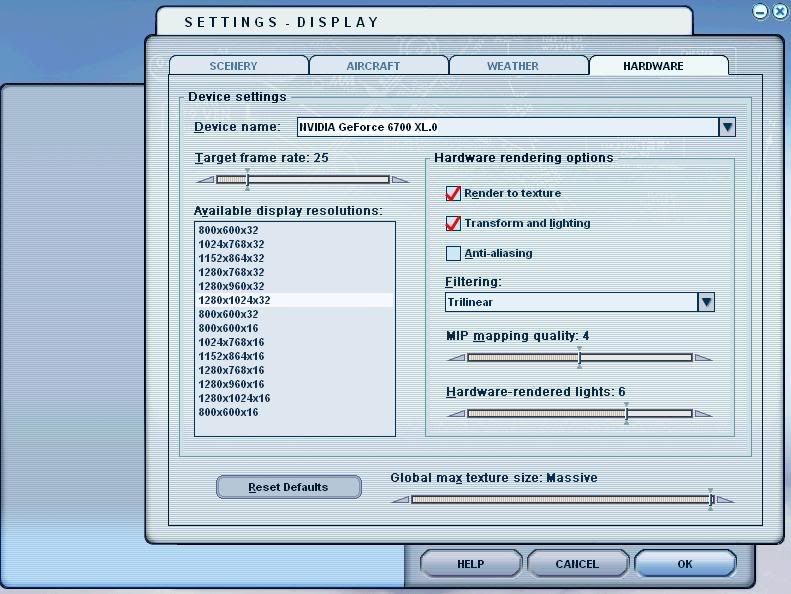Click the Hardware-rendered lights slider
The height and width of the screenshot is (594, 791).
[x=580, y=414]
